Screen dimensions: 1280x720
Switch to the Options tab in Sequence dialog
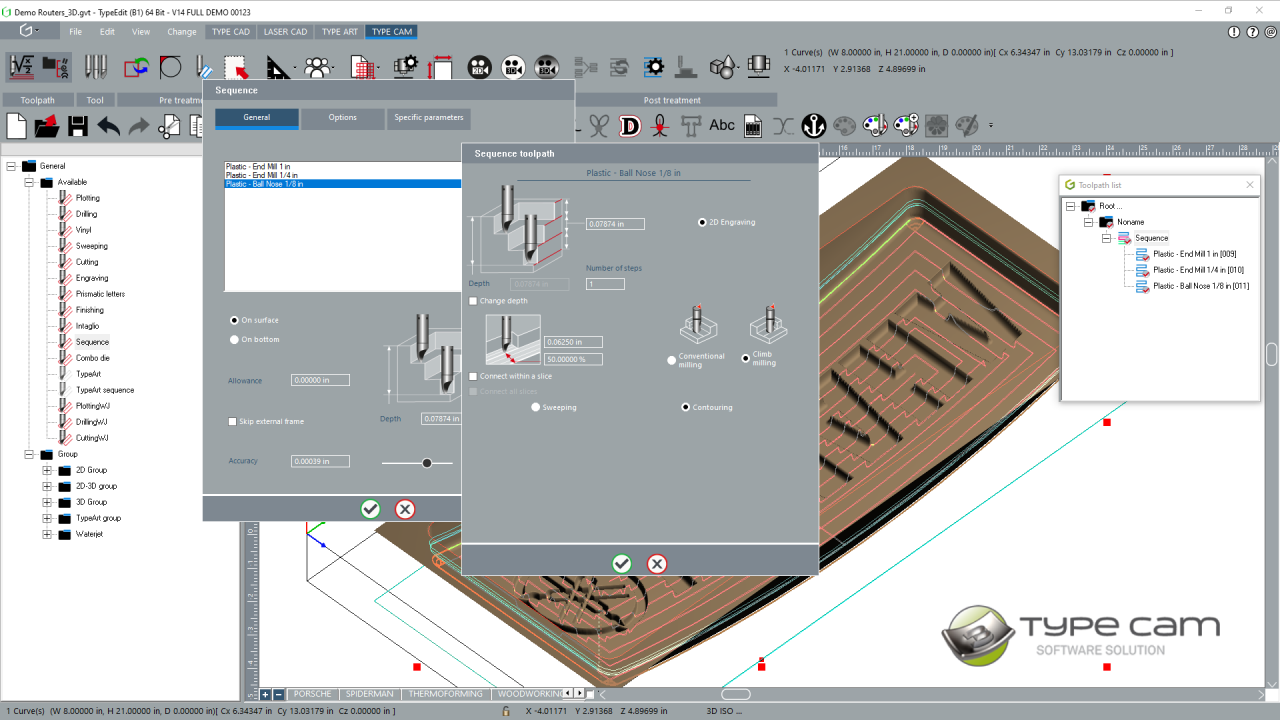pyautogui.click(x=342, y=117)
